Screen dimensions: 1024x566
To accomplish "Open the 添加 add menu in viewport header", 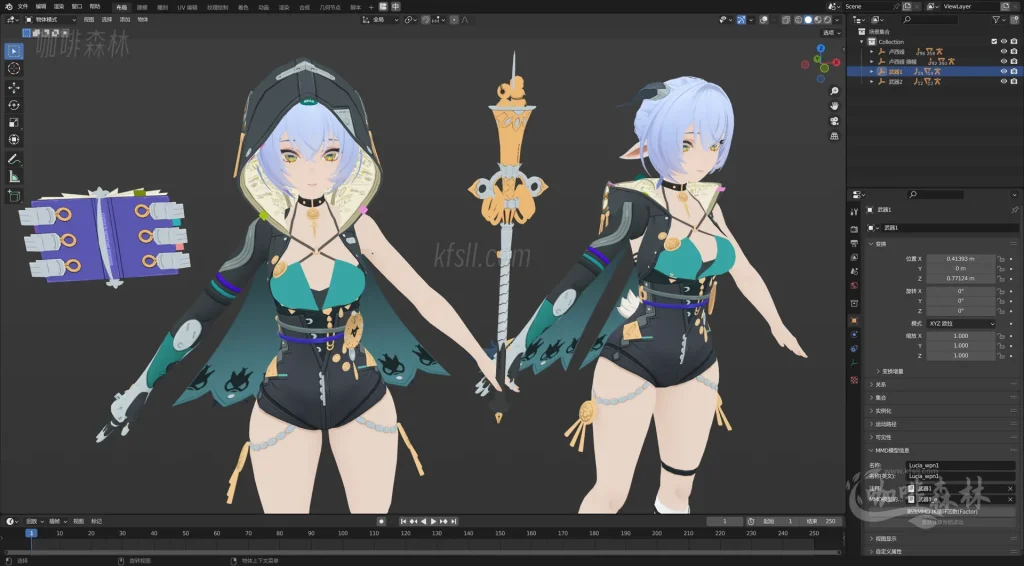I will point(125,20).
